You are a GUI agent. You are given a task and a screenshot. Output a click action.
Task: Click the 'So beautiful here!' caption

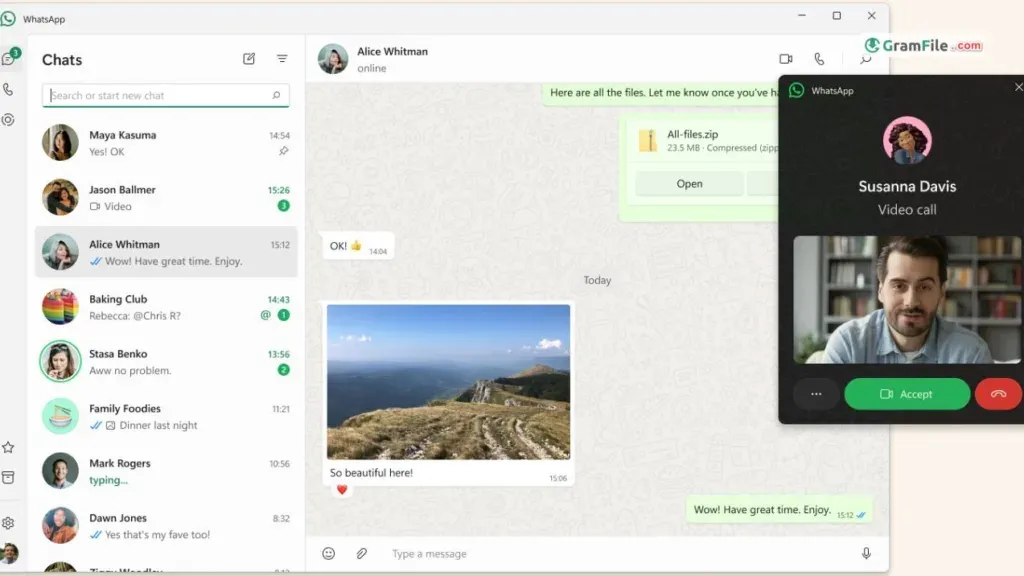coord(371,473)
